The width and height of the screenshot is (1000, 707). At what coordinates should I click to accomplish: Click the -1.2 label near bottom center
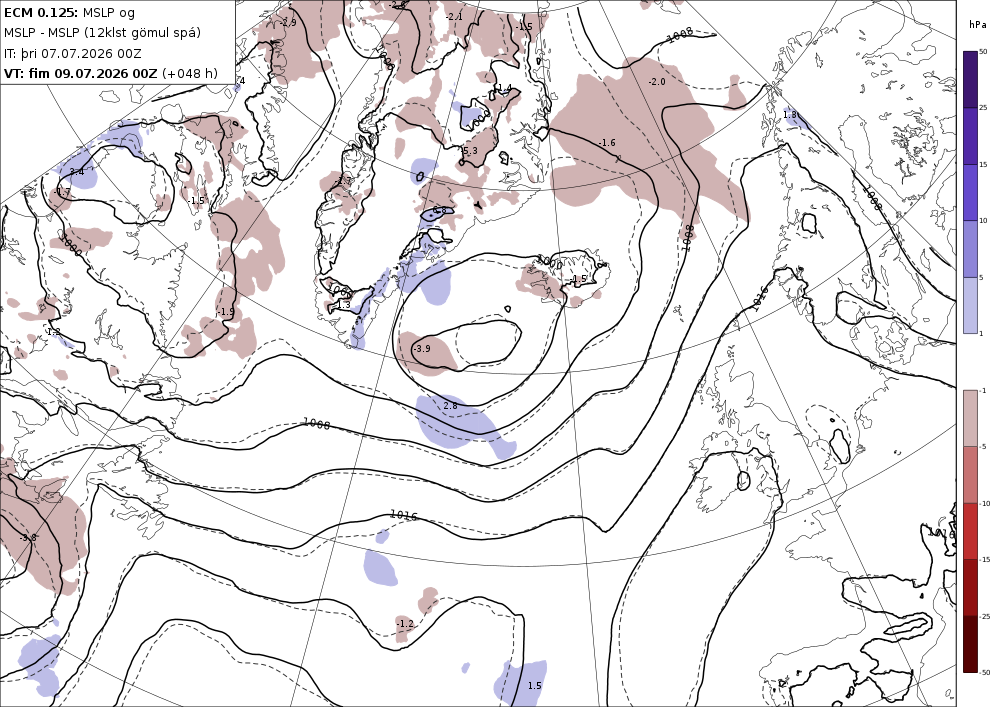pos(405,623)
